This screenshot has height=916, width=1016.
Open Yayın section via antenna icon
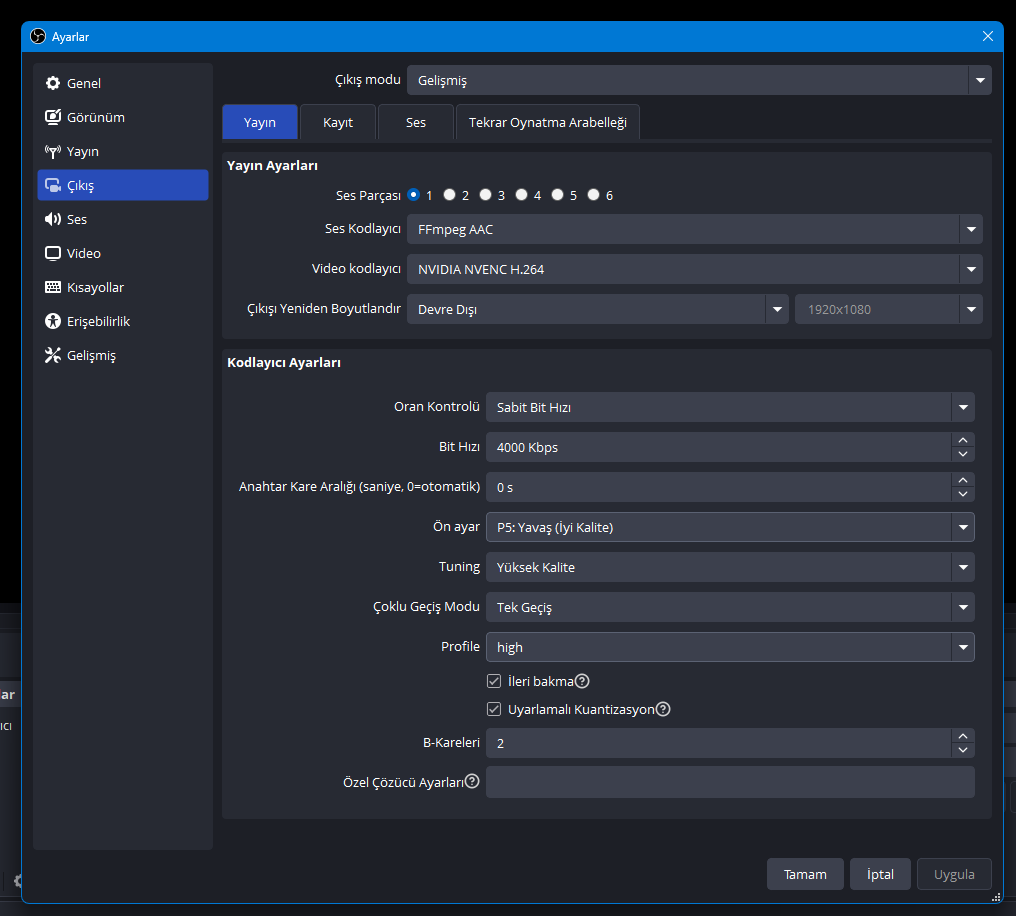[53, 151]
